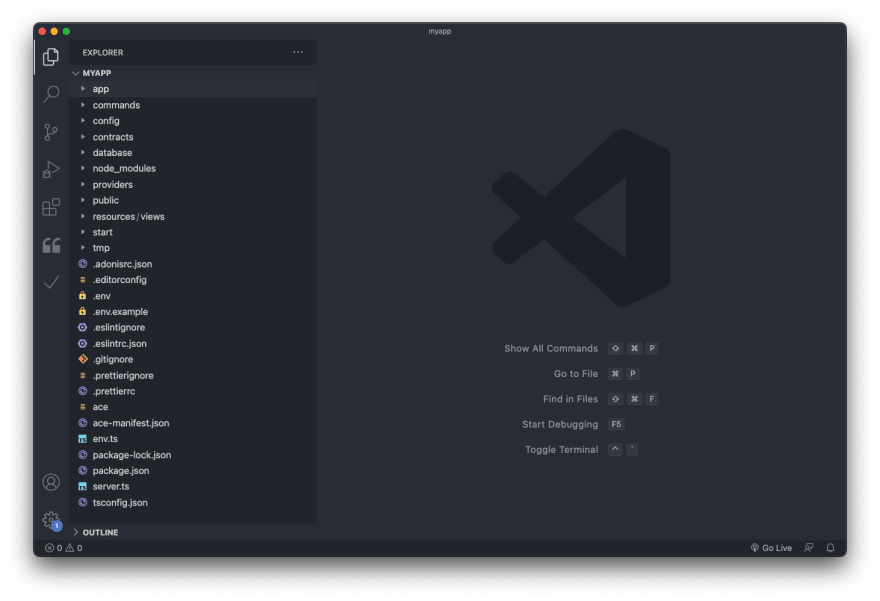
Task: Expand the commands folder
Action: tap(192, 105)
